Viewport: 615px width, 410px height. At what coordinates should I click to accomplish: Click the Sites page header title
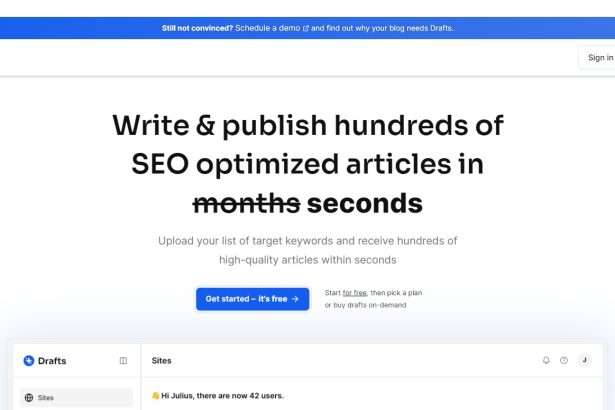[162, 360]
